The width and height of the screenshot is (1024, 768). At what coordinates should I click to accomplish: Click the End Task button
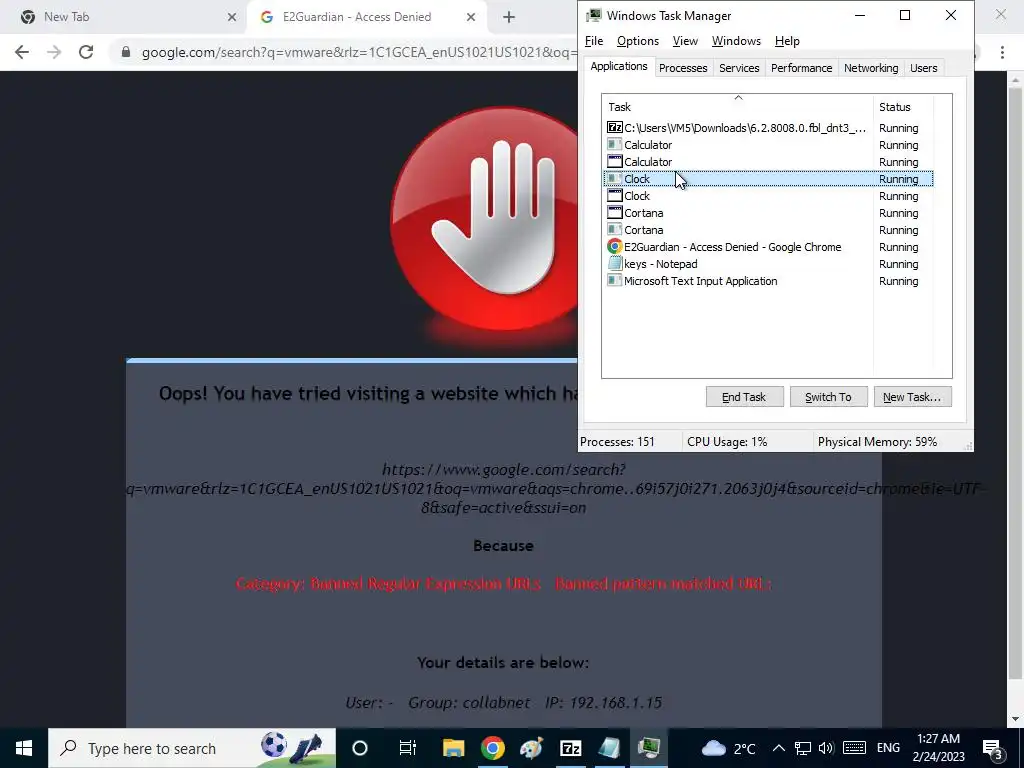click(744, 396)
